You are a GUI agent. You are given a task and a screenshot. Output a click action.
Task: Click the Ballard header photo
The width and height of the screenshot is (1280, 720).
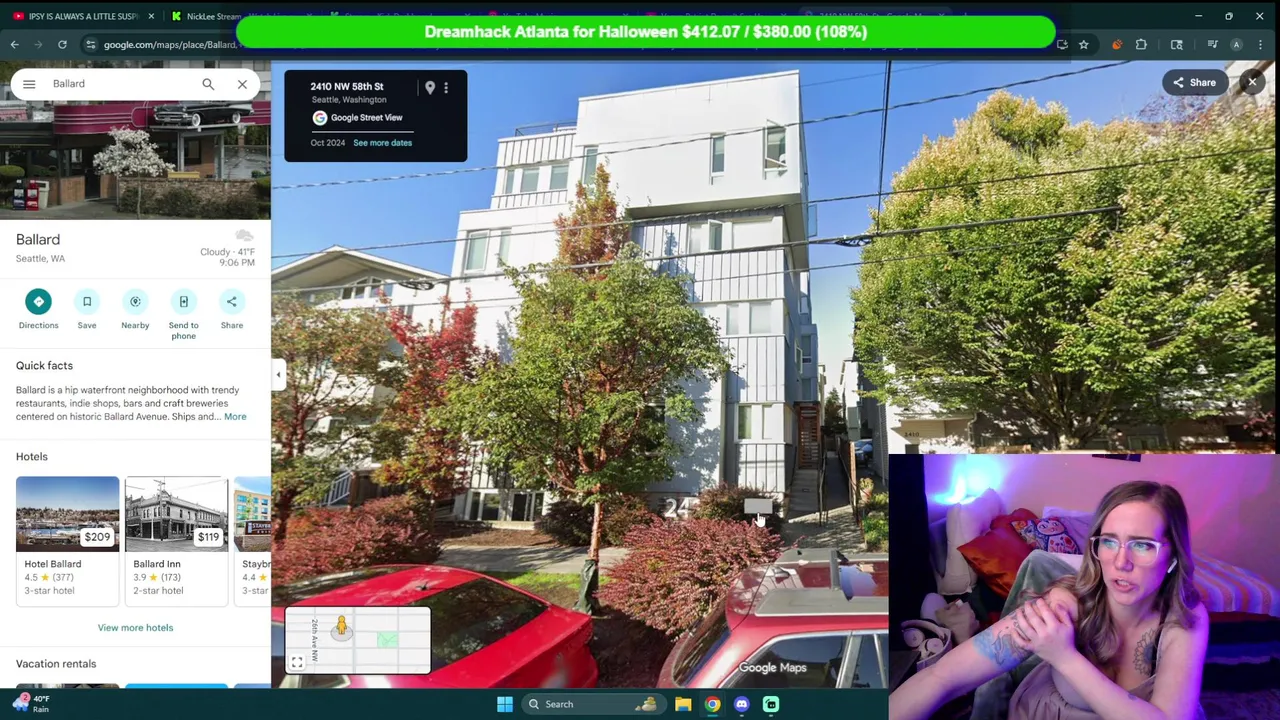point(135,161)
